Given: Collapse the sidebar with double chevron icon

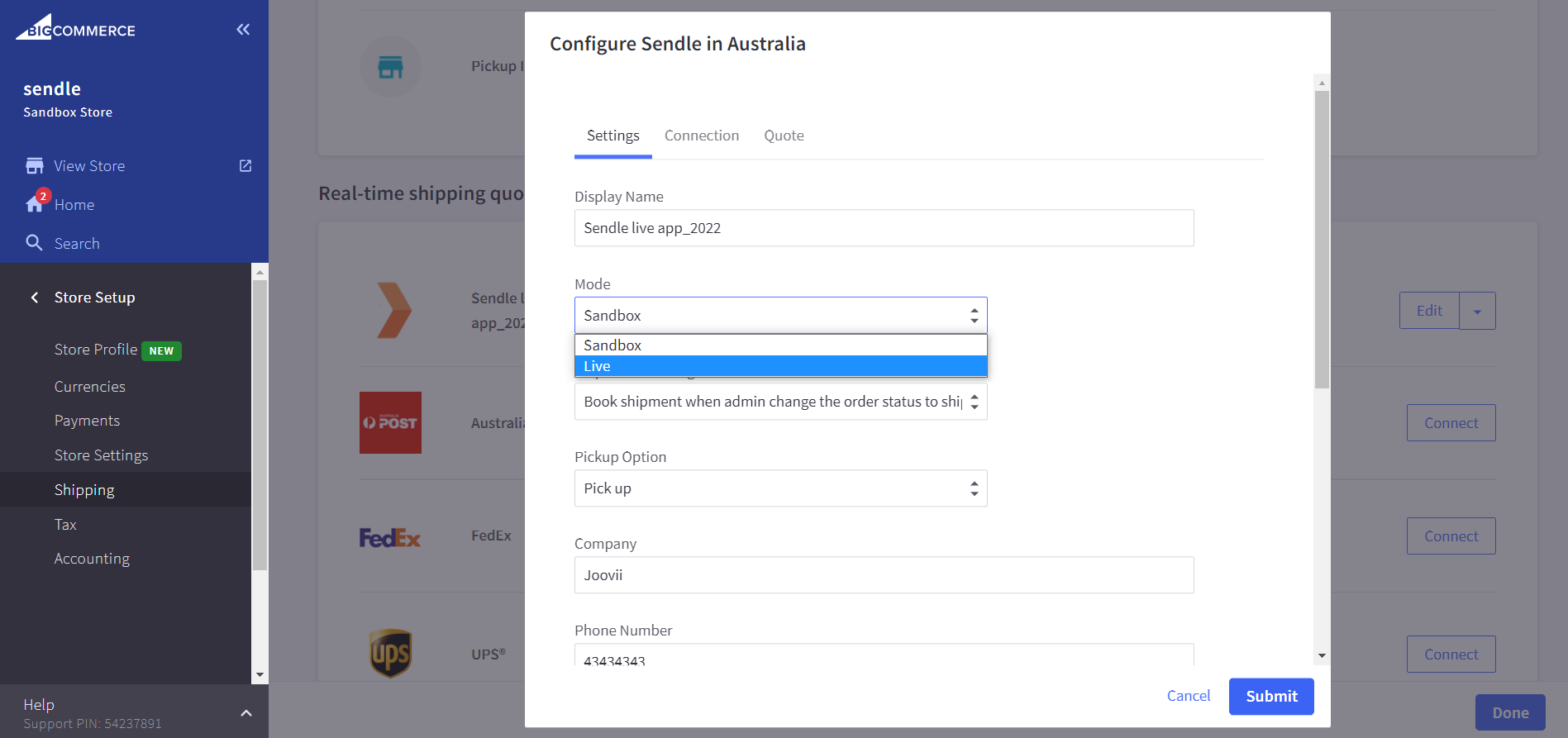Looking at the screenshot, I should (243, 30).
